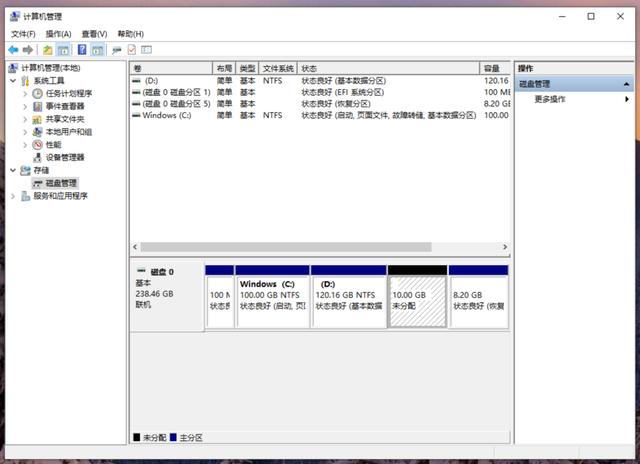Expand 更多操作 arrow in the actions panel

click(627, 99)
